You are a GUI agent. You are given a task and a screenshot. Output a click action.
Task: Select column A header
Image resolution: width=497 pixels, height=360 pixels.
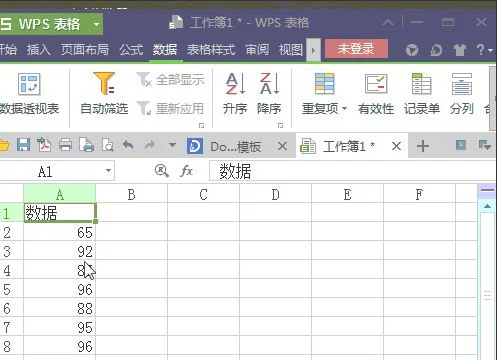(x=60, y=194)
